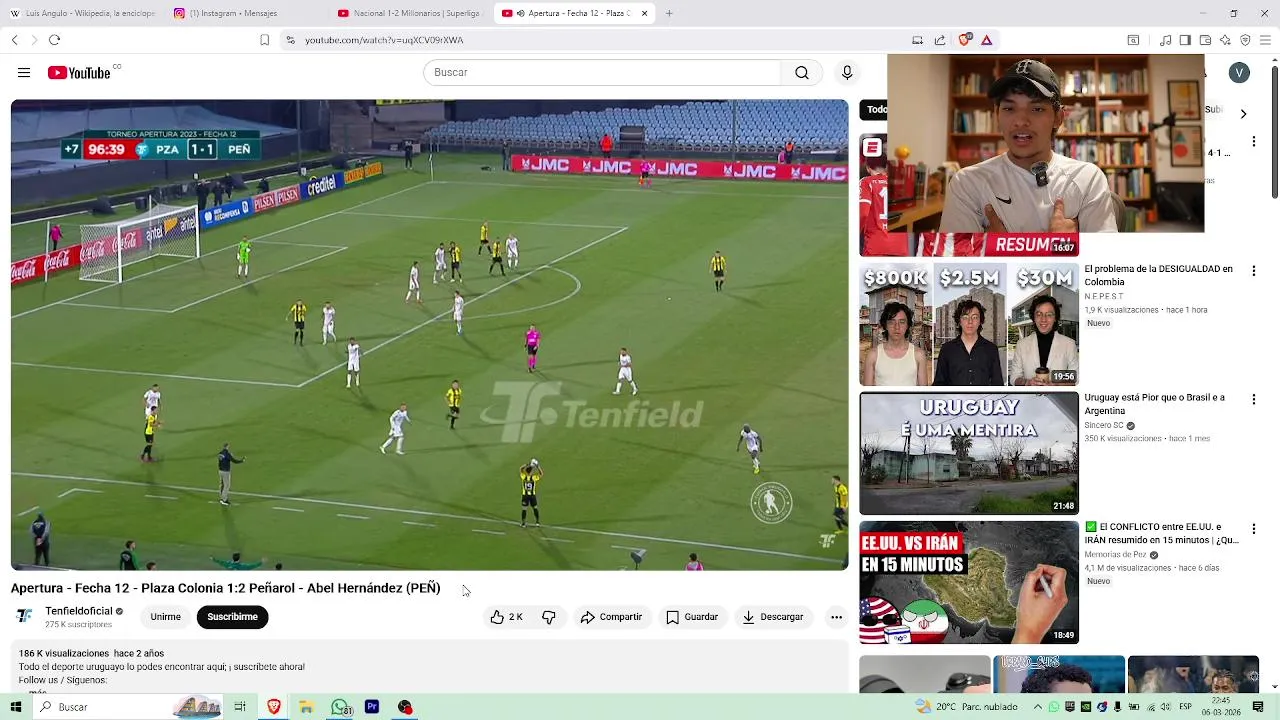The height and width of the screenshot is (720, 1280).
Task: Open the Brave VPN shield icon
Action: click(1245, 40)
